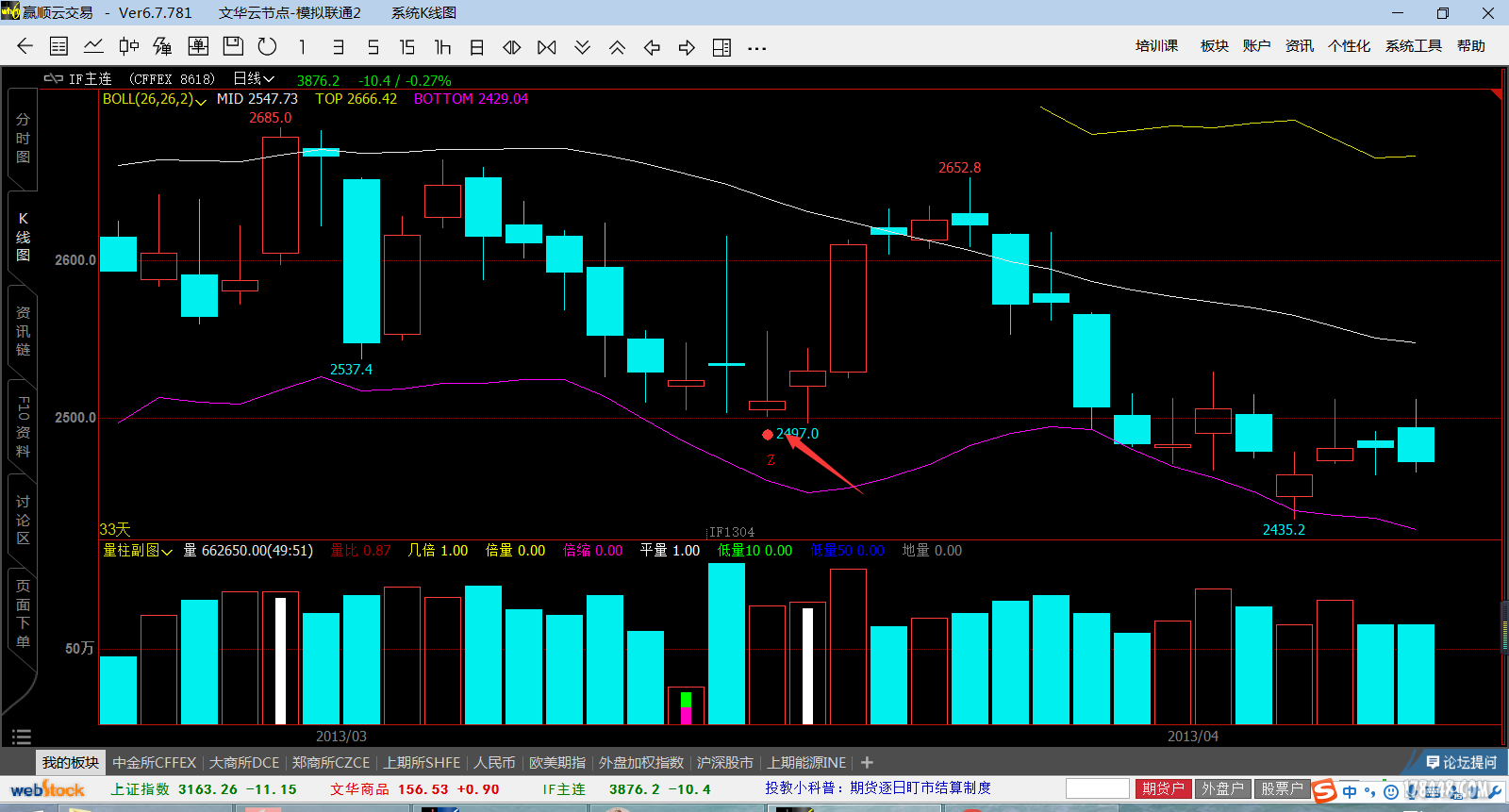This screenshot has width=1509, height=812.
Task: Click the horizontal compress chart icon
Action: click(547, 47)
